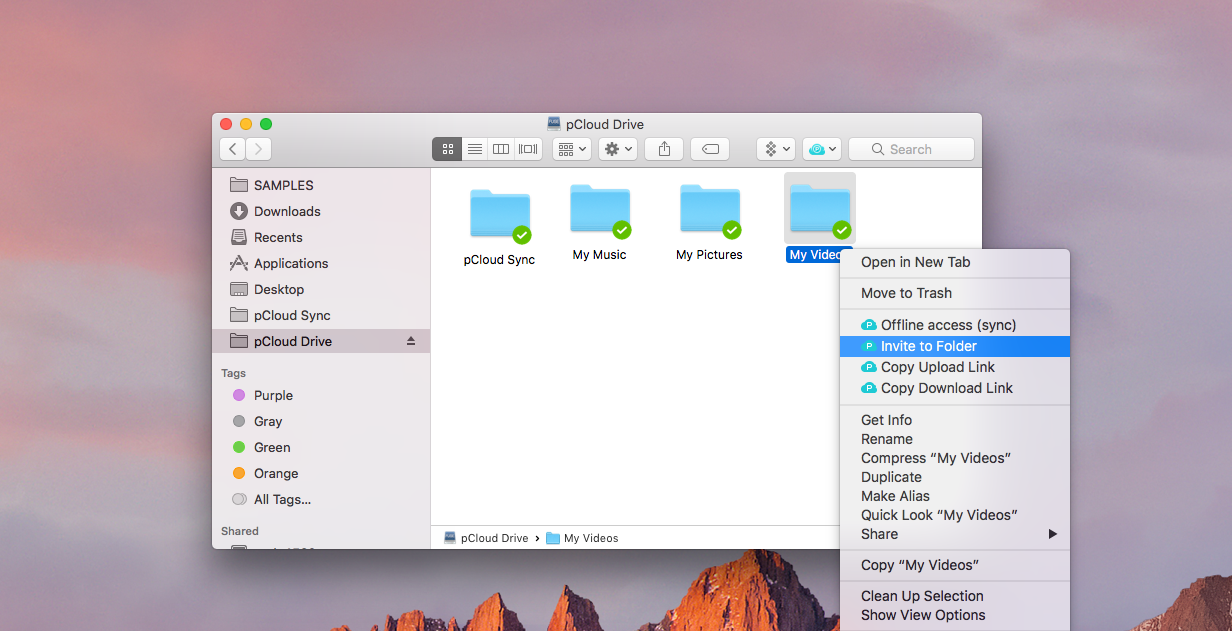Eject pCloud Drive from the sidebar
This screenshot has height=631, width=1232.
tap(410, 341)
